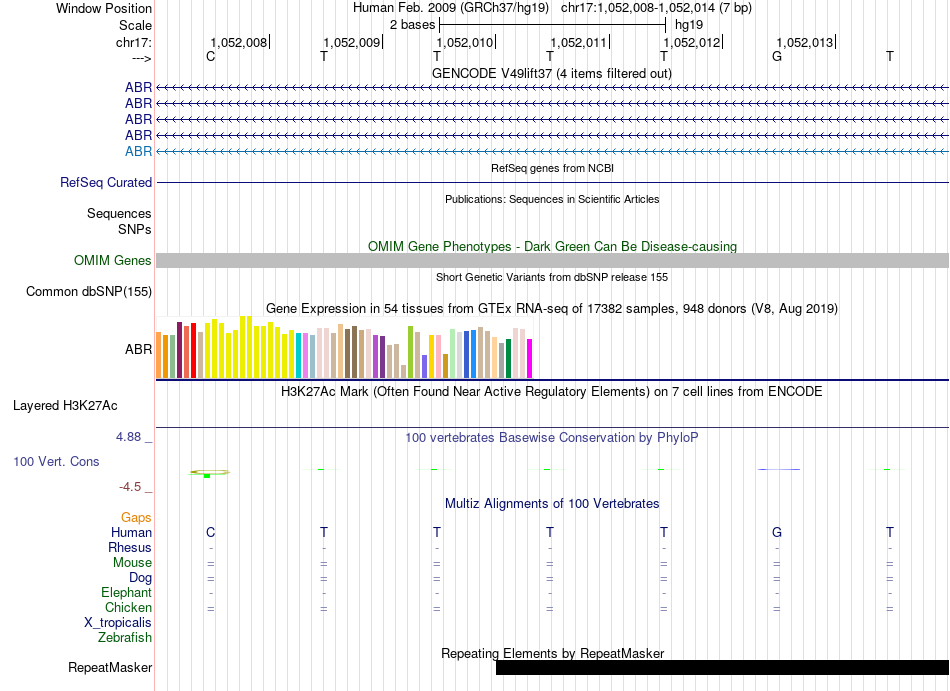950x691 pixels.
Task: Click base G in the Human alignment row
Action: (x=777, y=533)
